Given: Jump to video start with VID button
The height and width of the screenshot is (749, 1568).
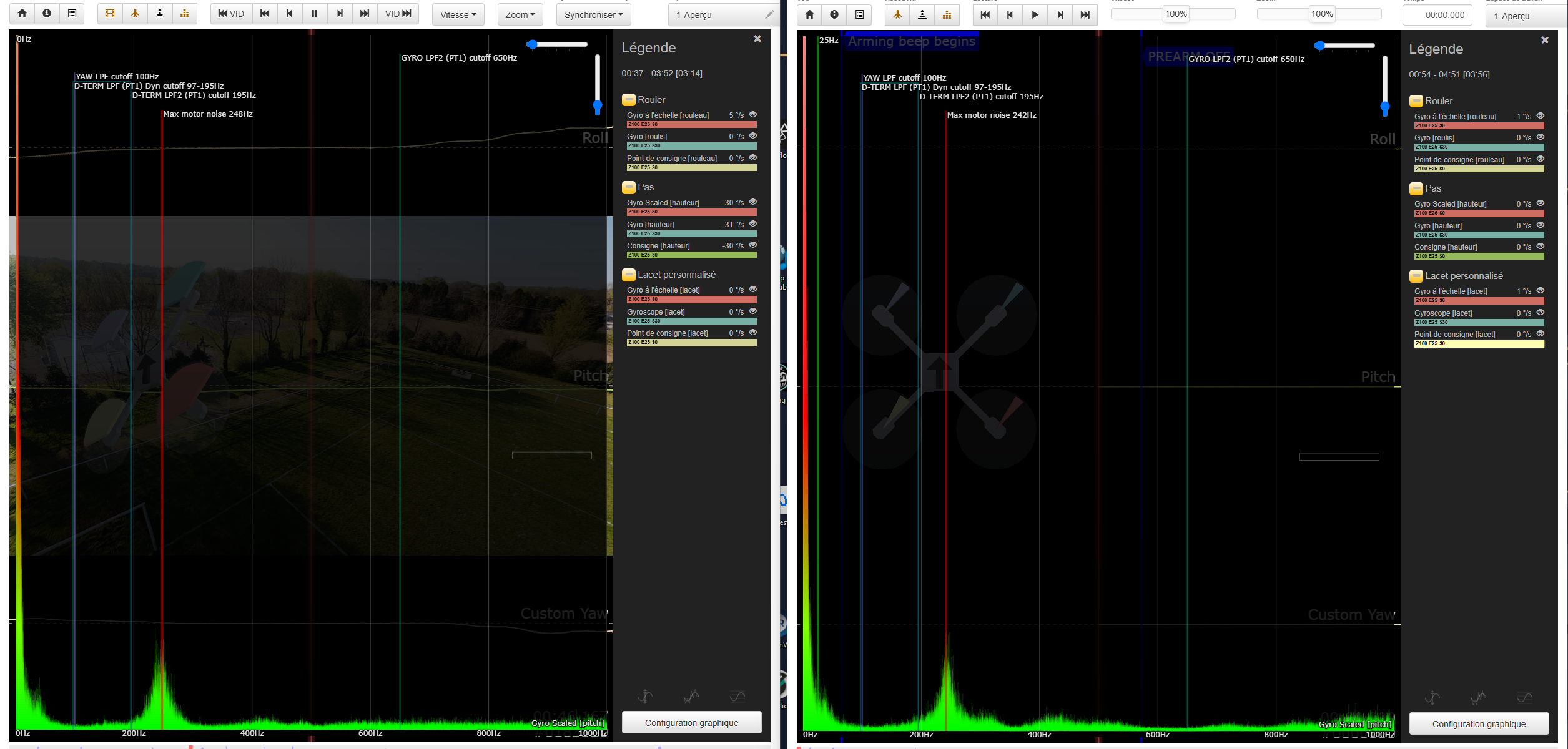Looking at the screenshot, I should (231, 14).
